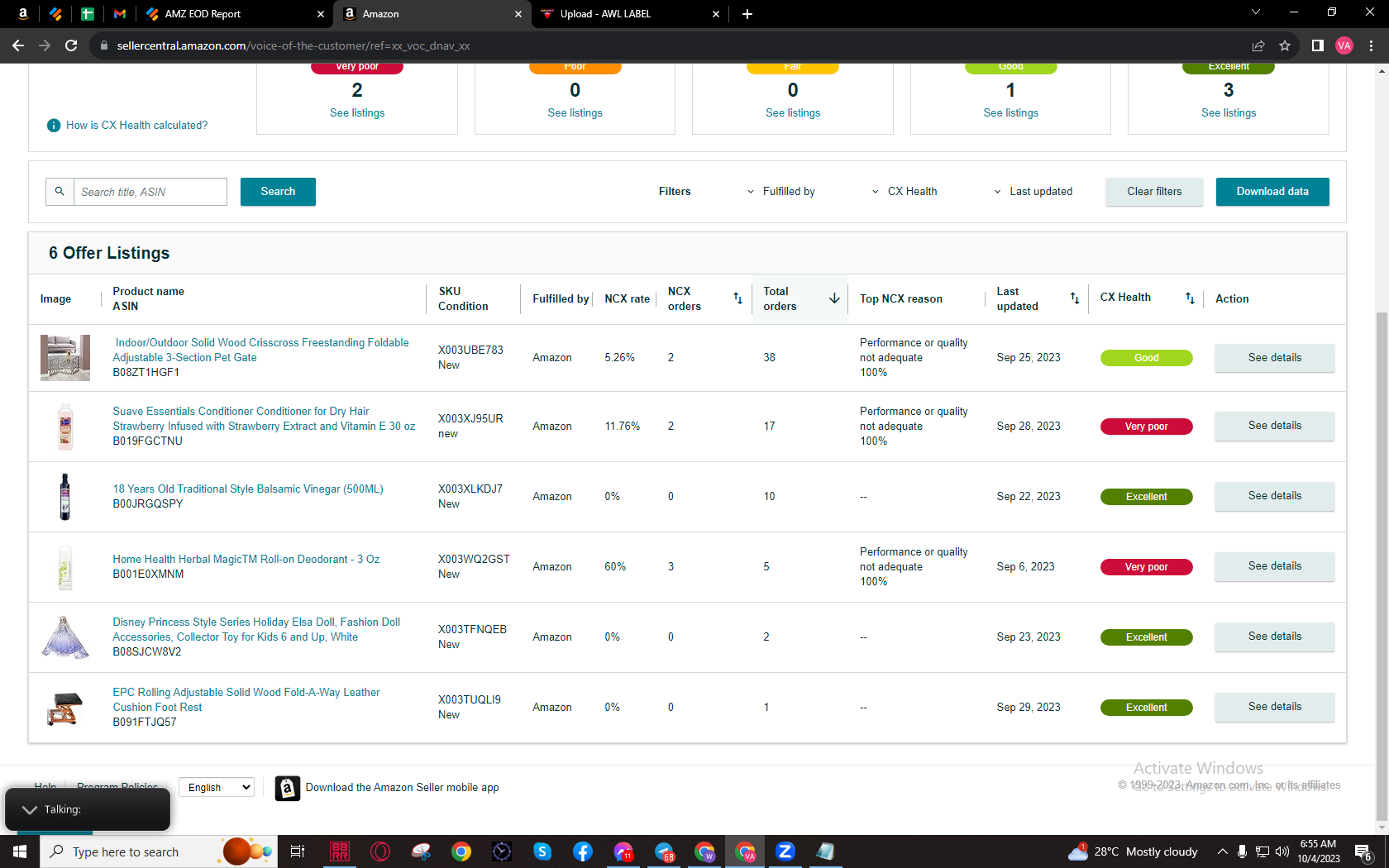Viewport: 1389px width, 868px height.
Task: Click the Amazon Seller app icon in footer
Action: pyautogui.click(x=287, y=789)
